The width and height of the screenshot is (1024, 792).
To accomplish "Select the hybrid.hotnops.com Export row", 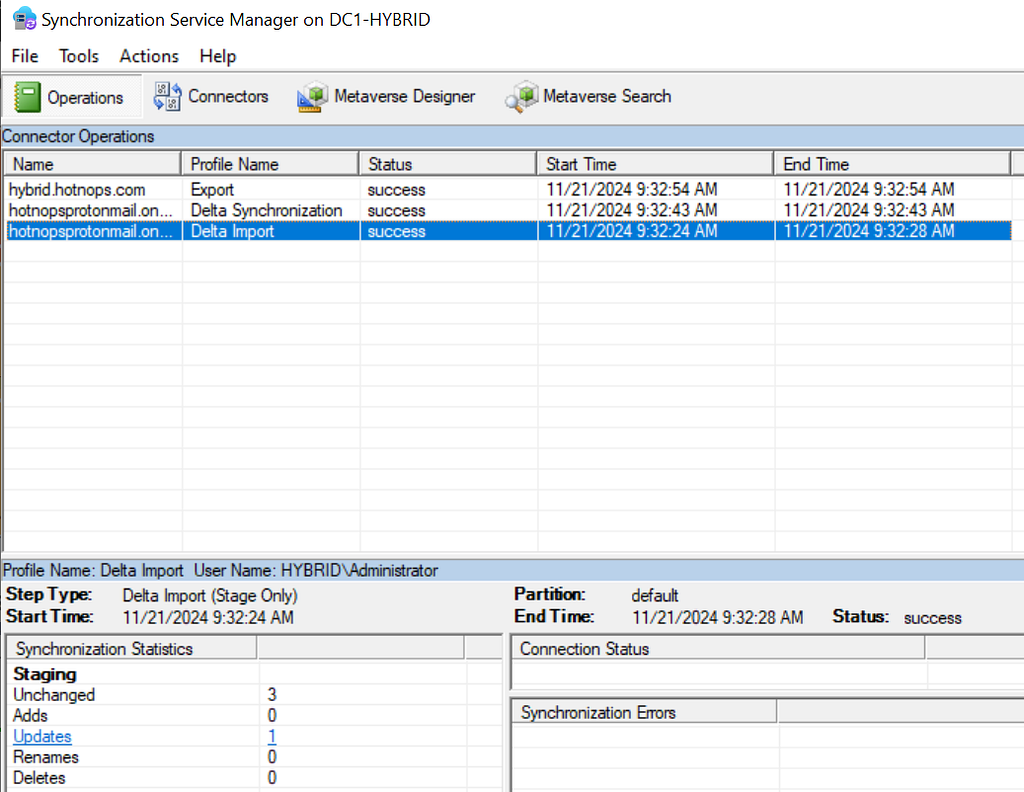I will 508,189.
